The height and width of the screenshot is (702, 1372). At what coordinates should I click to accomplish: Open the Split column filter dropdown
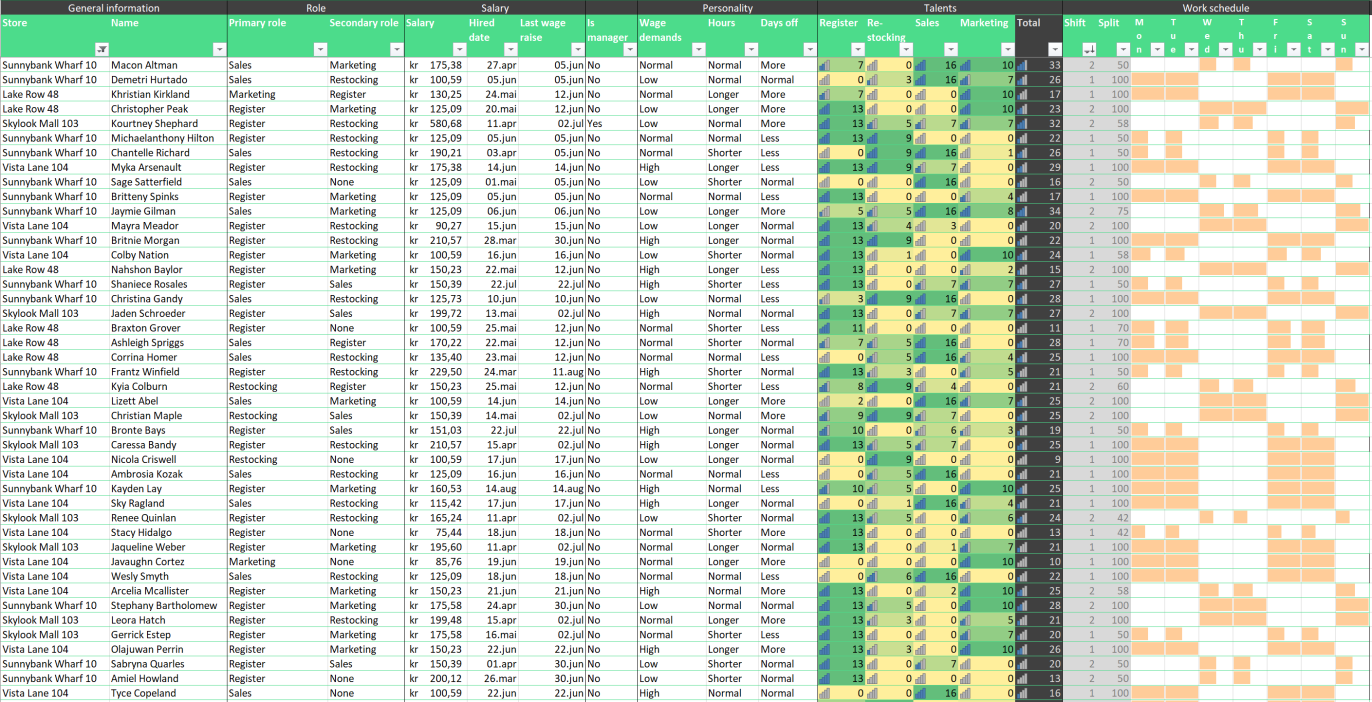1123,49
